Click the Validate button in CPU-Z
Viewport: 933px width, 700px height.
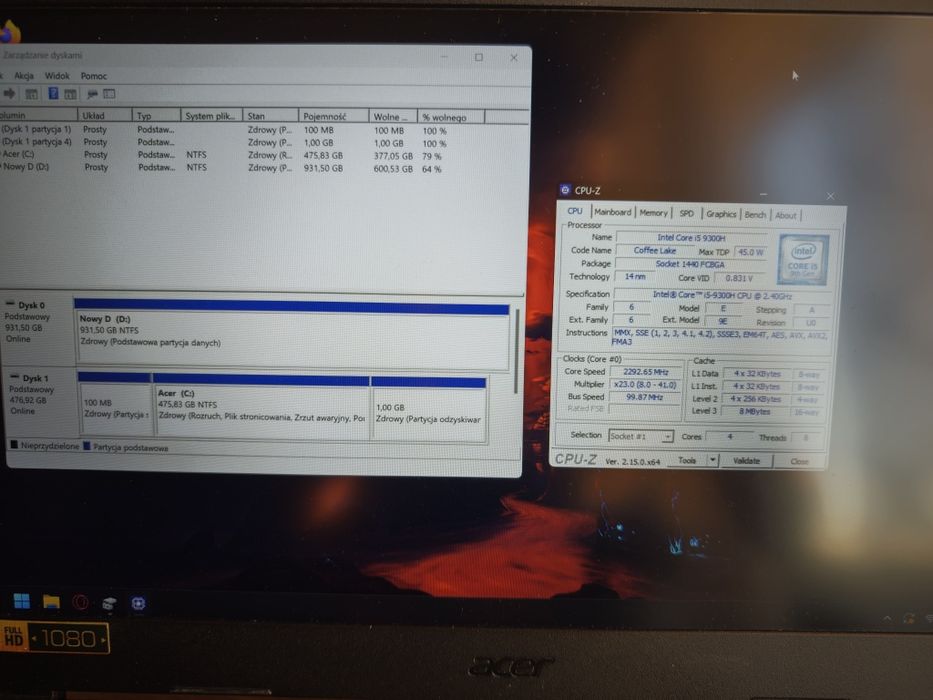(x=746, y=461)
